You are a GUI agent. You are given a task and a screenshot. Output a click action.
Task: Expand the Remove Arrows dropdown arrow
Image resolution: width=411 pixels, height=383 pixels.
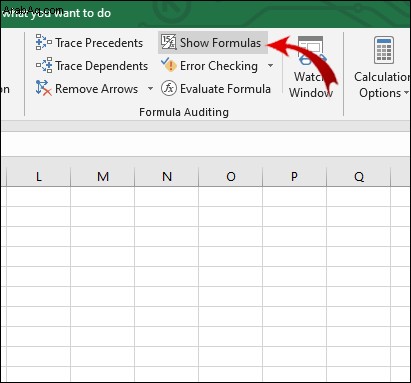150,89
